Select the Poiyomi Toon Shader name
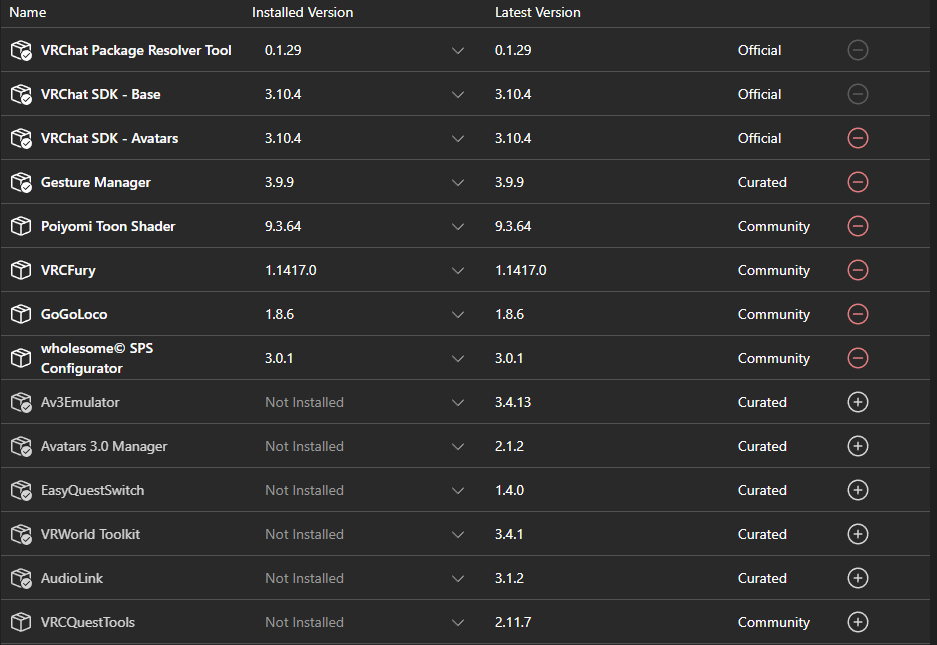The height and width of the screenshot is (645, 937). tap(108, 226)
